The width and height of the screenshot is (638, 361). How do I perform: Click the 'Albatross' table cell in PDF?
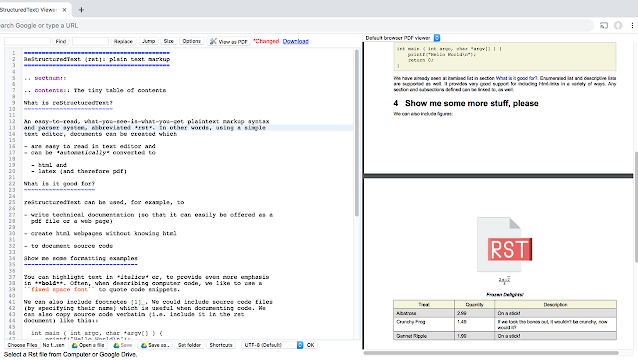[x=424, y=313]
